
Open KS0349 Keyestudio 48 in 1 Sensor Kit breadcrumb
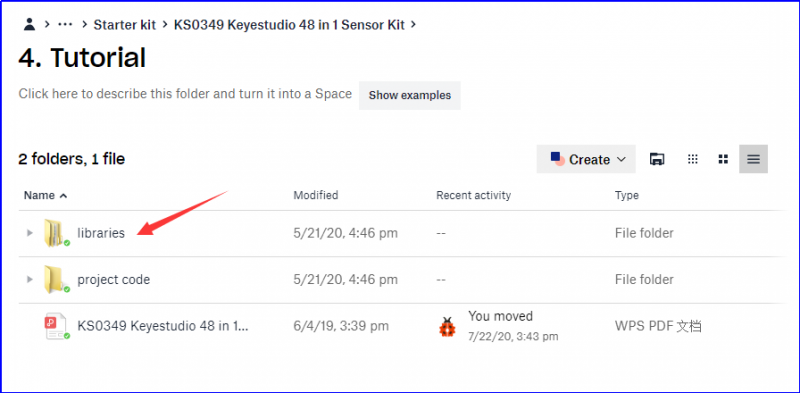point(289,24)
